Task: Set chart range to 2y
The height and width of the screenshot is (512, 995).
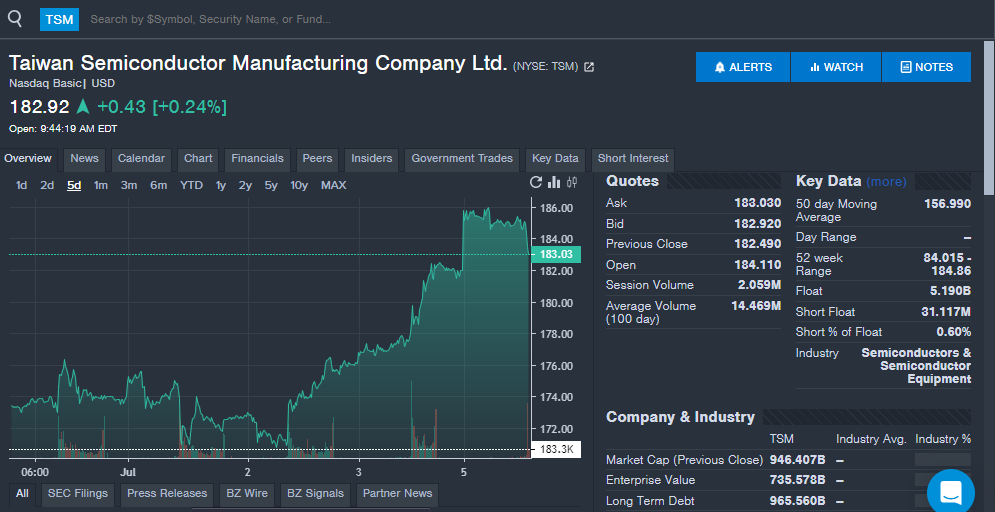Action: click(x=245, y=185)
